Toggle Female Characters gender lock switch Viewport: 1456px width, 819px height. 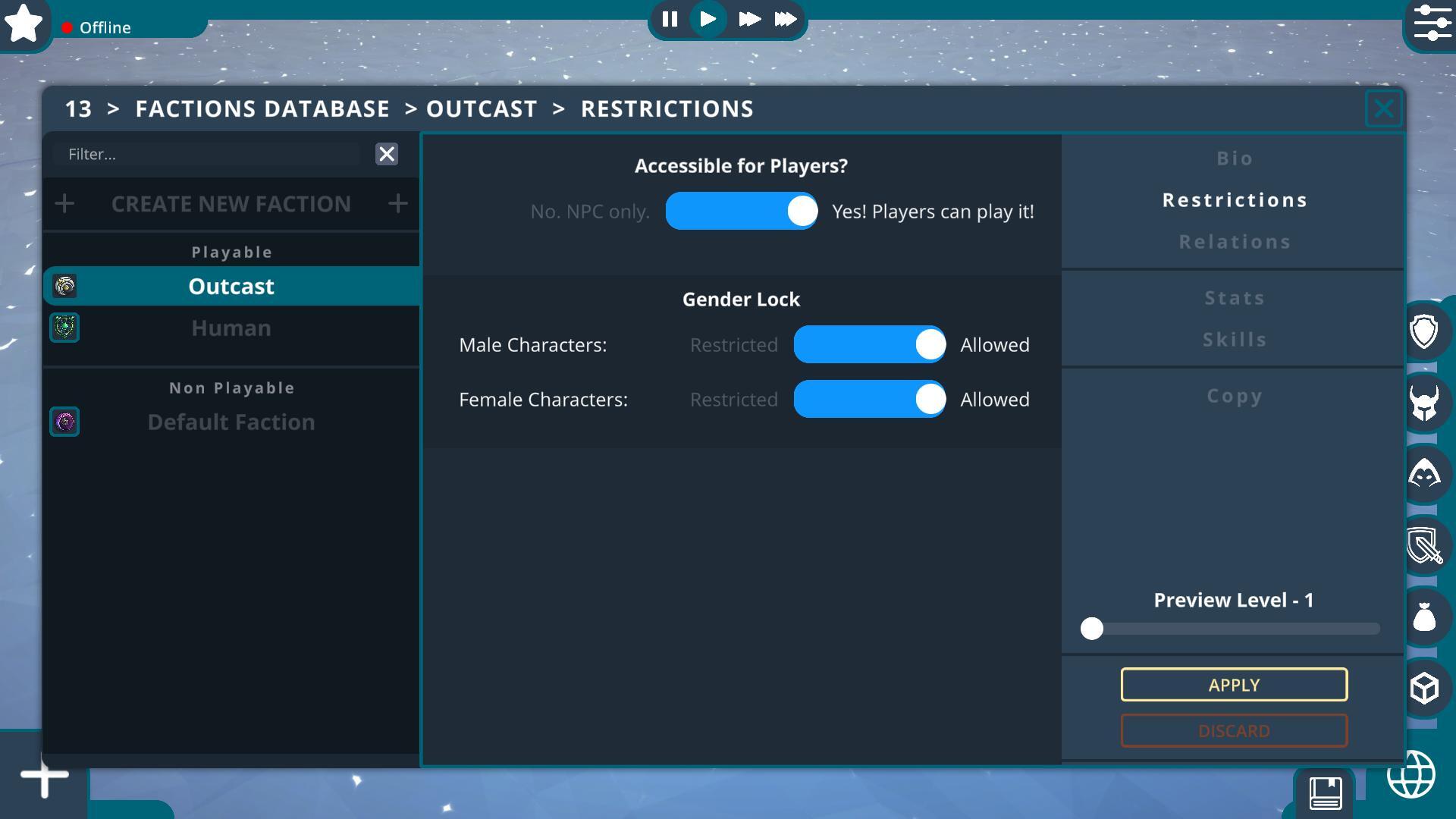pyautogui.click(x=870, y=399)
